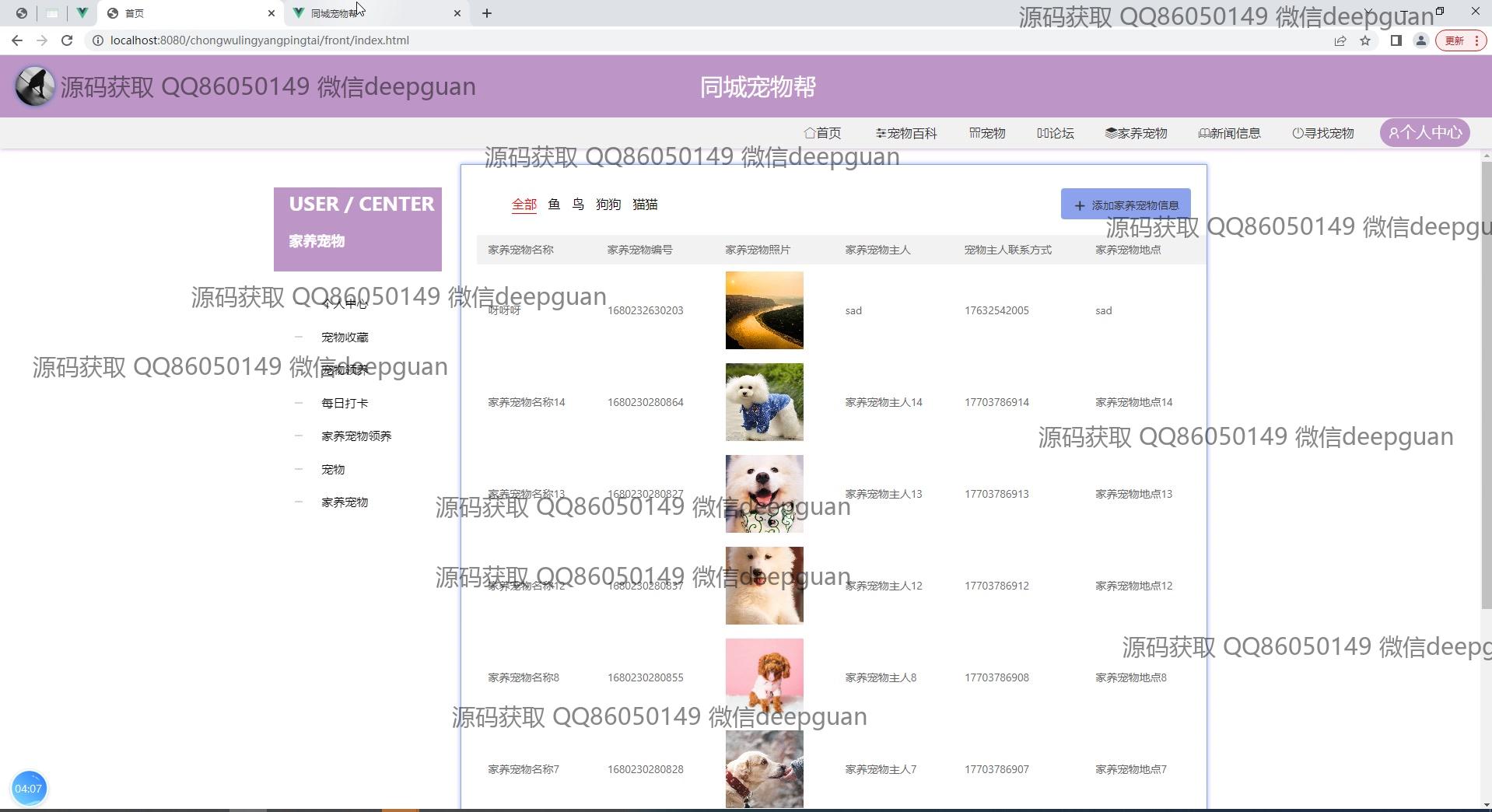The height and width of the screenshot is (812, 1492).
Task: Switch to the 同城宠物帮 browser tab
Action: pyautogui.click(x=373, y=13)
